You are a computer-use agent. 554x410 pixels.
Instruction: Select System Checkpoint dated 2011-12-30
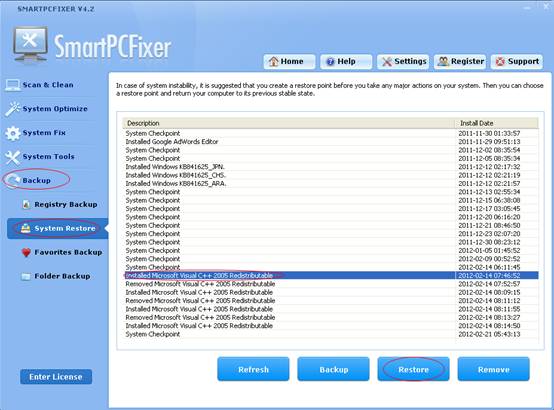[x=331, y=242]
